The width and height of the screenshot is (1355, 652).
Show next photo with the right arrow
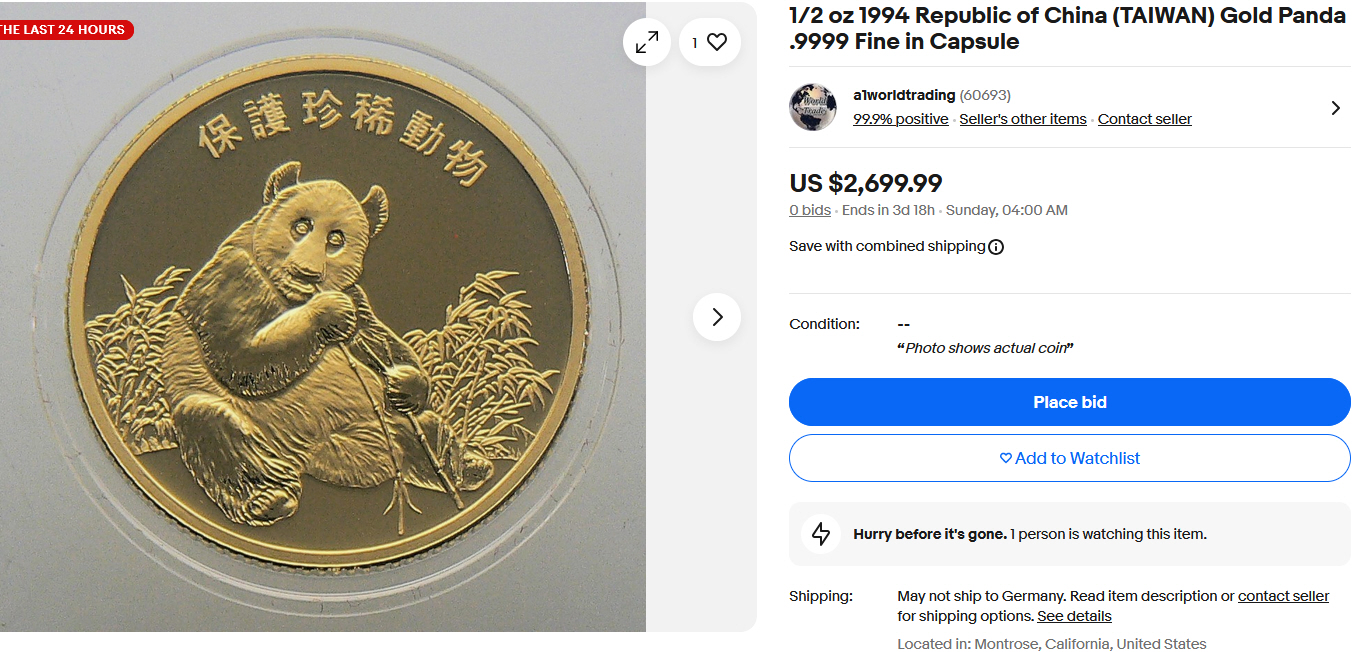tap(717, 317)
